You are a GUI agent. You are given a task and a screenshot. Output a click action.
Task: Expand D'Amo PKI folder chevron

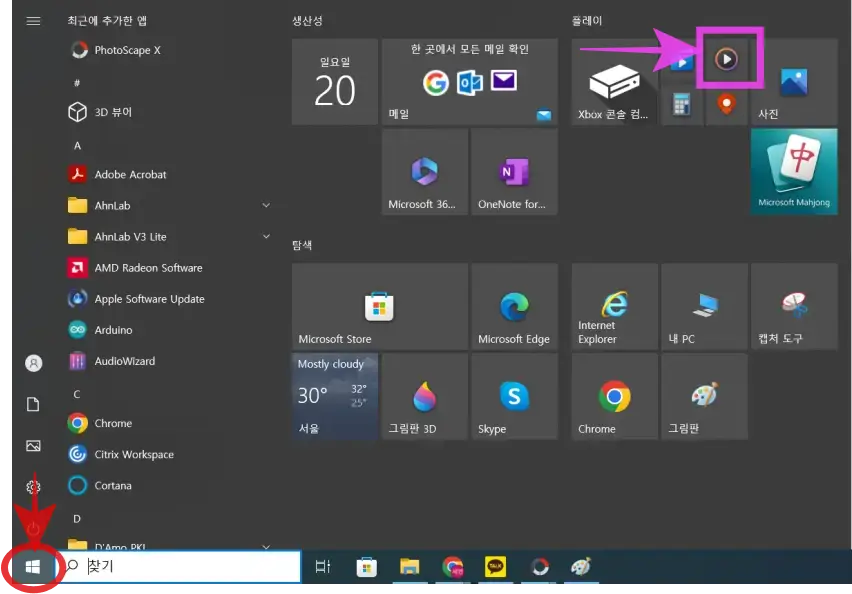coord(266,546)
